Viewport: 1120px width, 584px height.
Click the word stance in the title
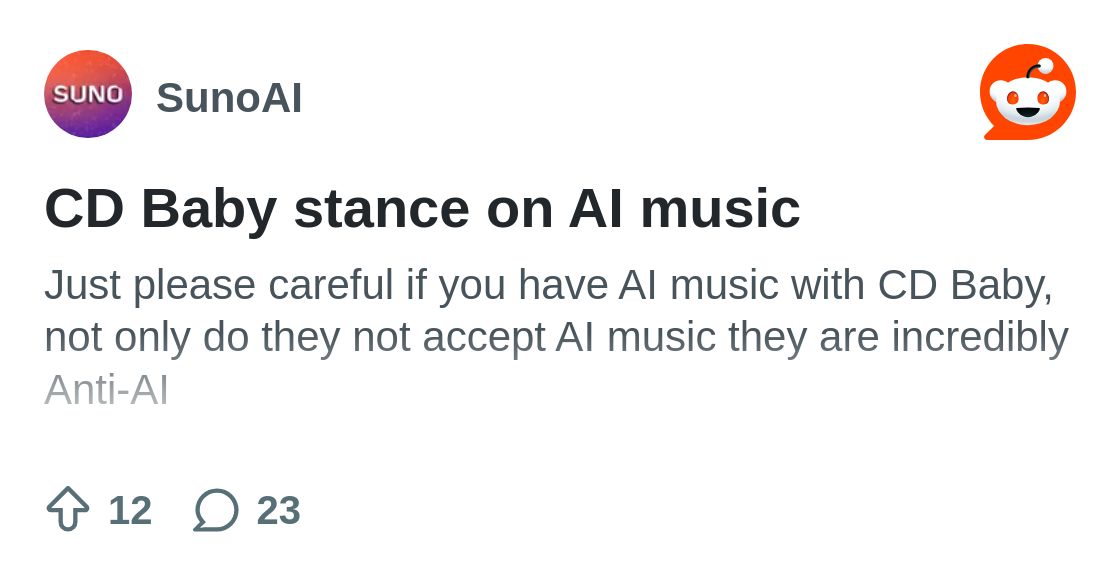tap(381, 208)
